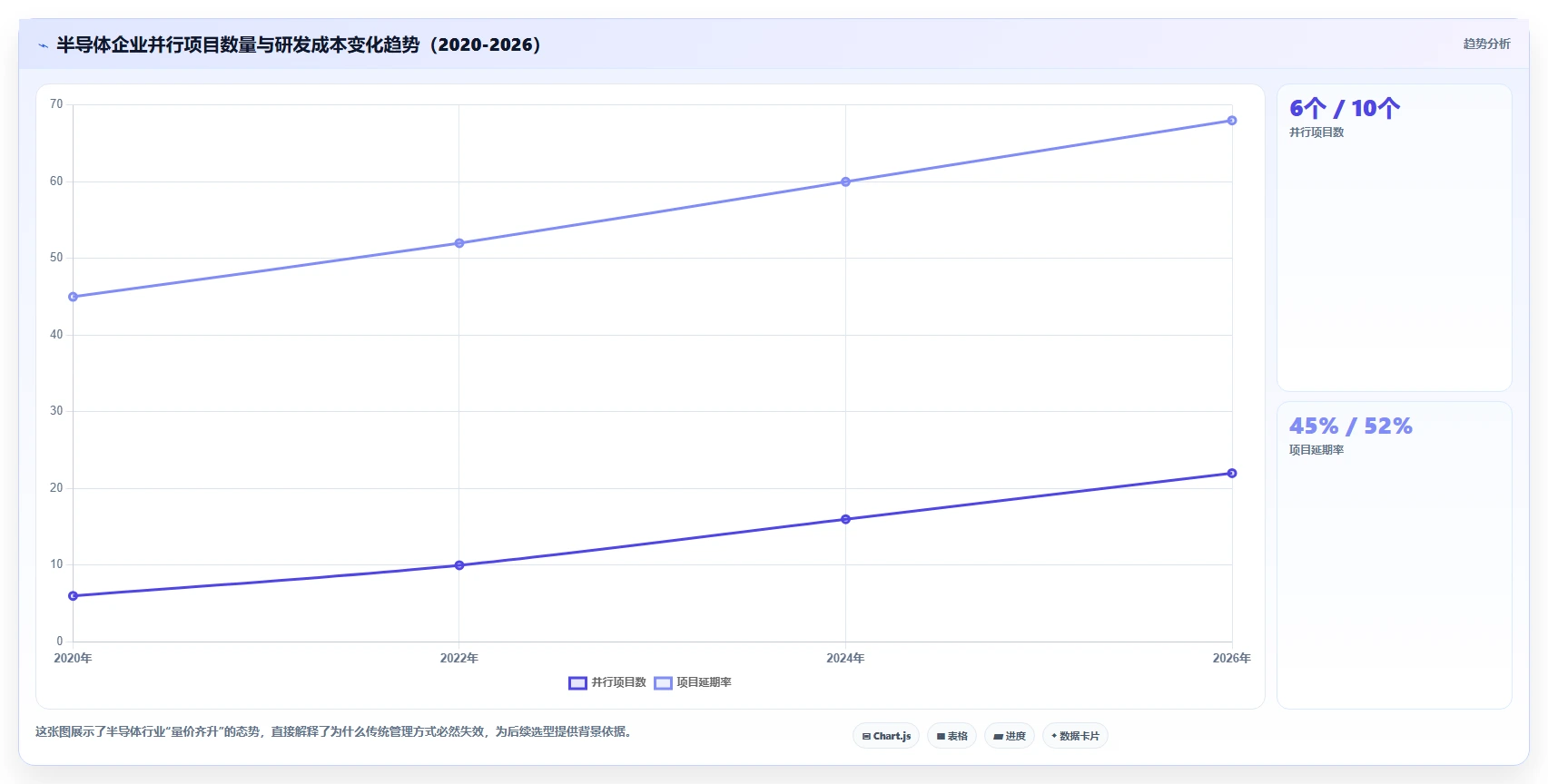
Task: Click the 60 y-axis label
Action: (56, 181)
